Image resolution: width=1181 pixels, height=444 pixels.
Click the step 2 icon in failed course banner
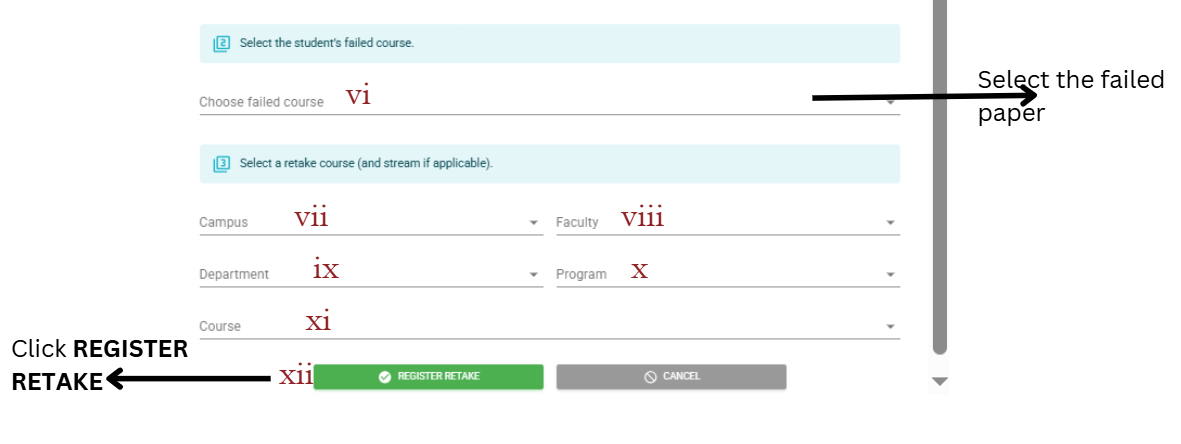click(x=221, y=44)
